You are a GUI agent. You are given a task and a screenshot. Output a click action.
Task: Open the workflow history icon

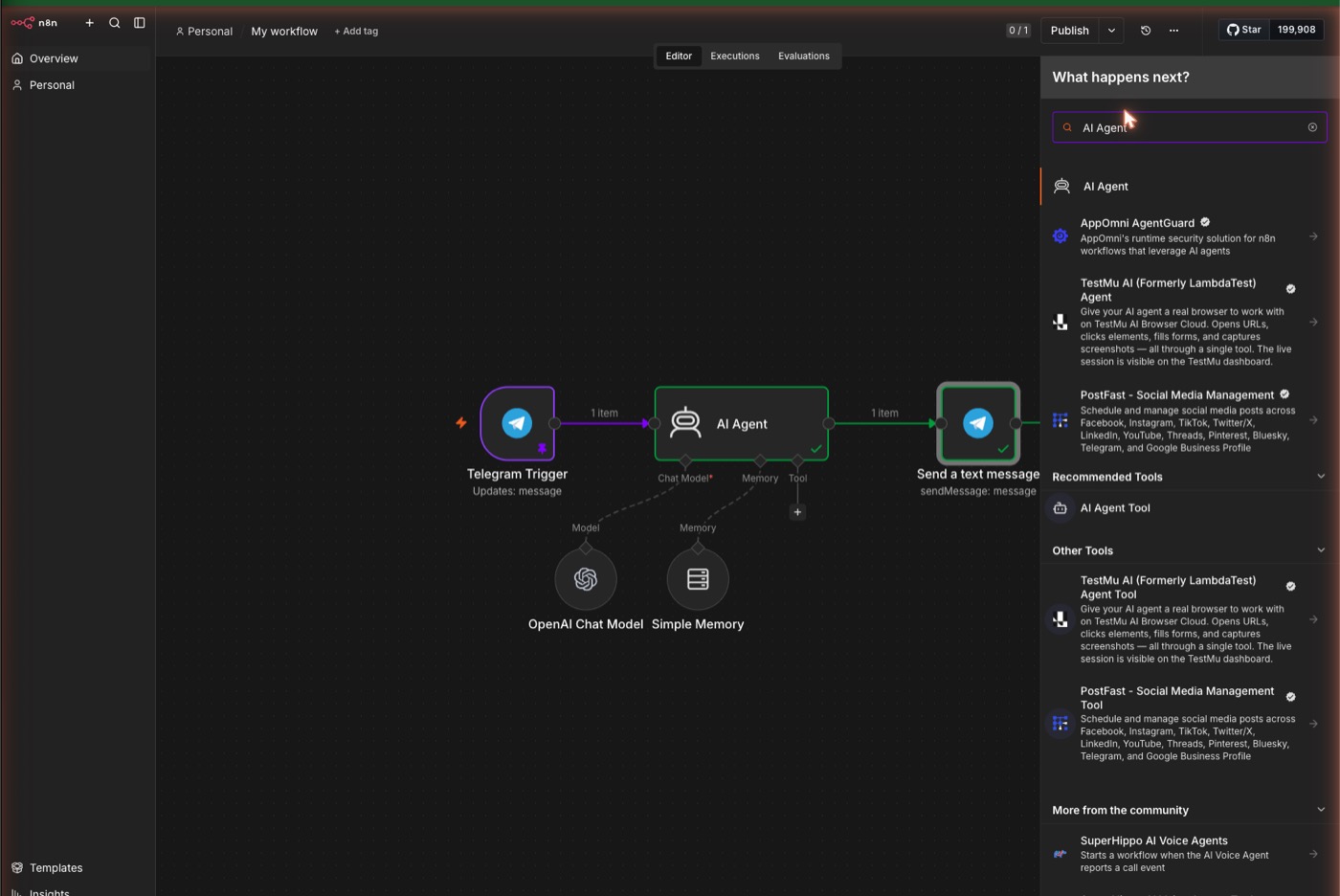[x=1146, y=31]
